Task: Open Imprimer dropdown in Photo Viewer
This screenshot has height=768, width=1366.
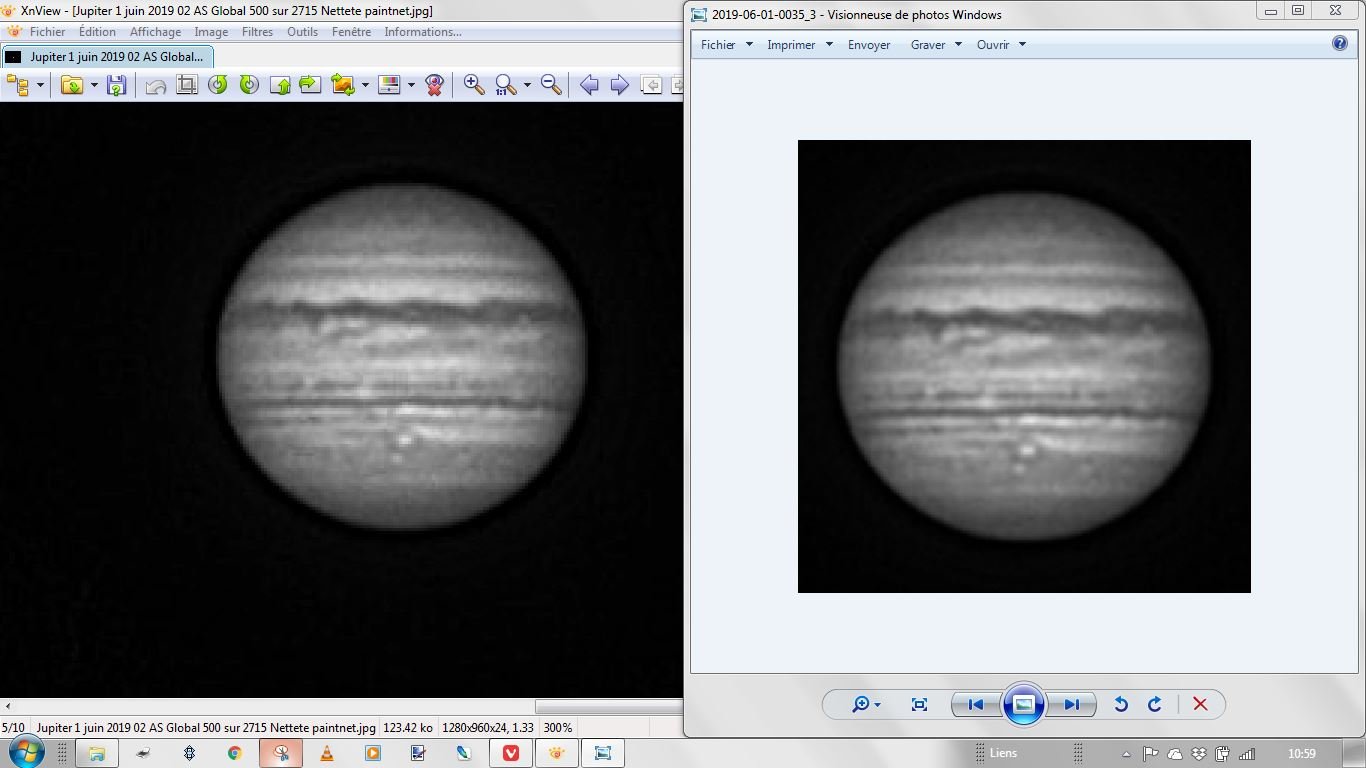Action: [x=799, y=45]
